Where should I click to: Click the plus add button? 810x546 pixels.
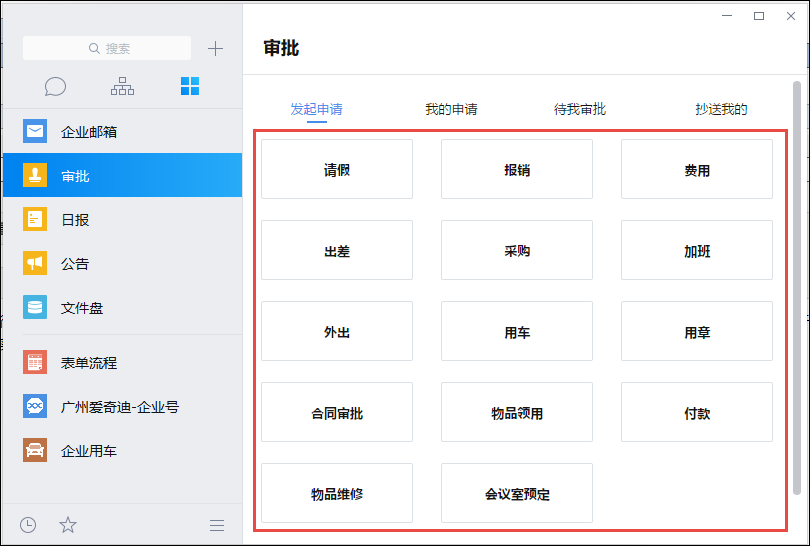tap(215, 49)
